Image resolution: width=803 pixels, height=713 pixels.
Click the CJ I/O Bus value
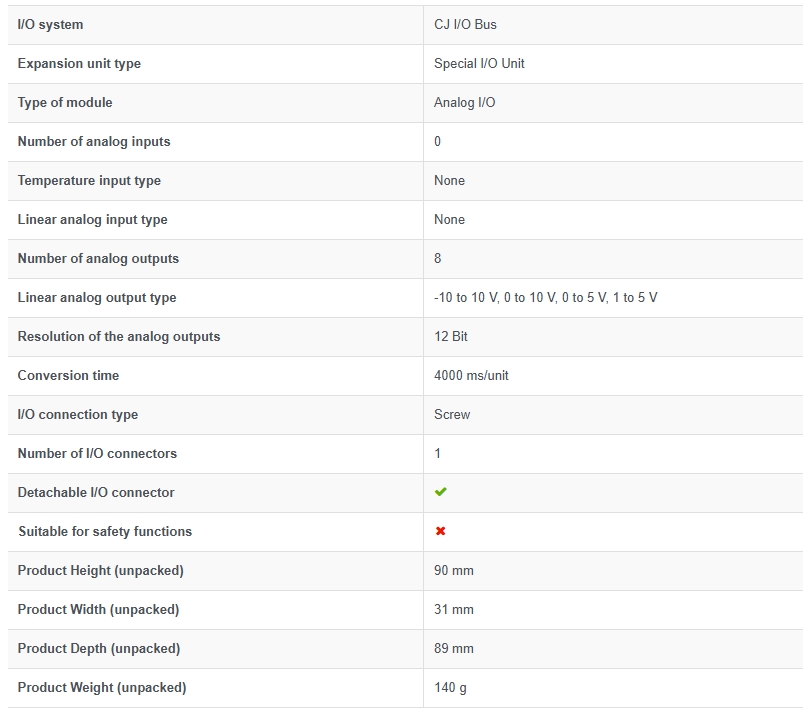465,25
